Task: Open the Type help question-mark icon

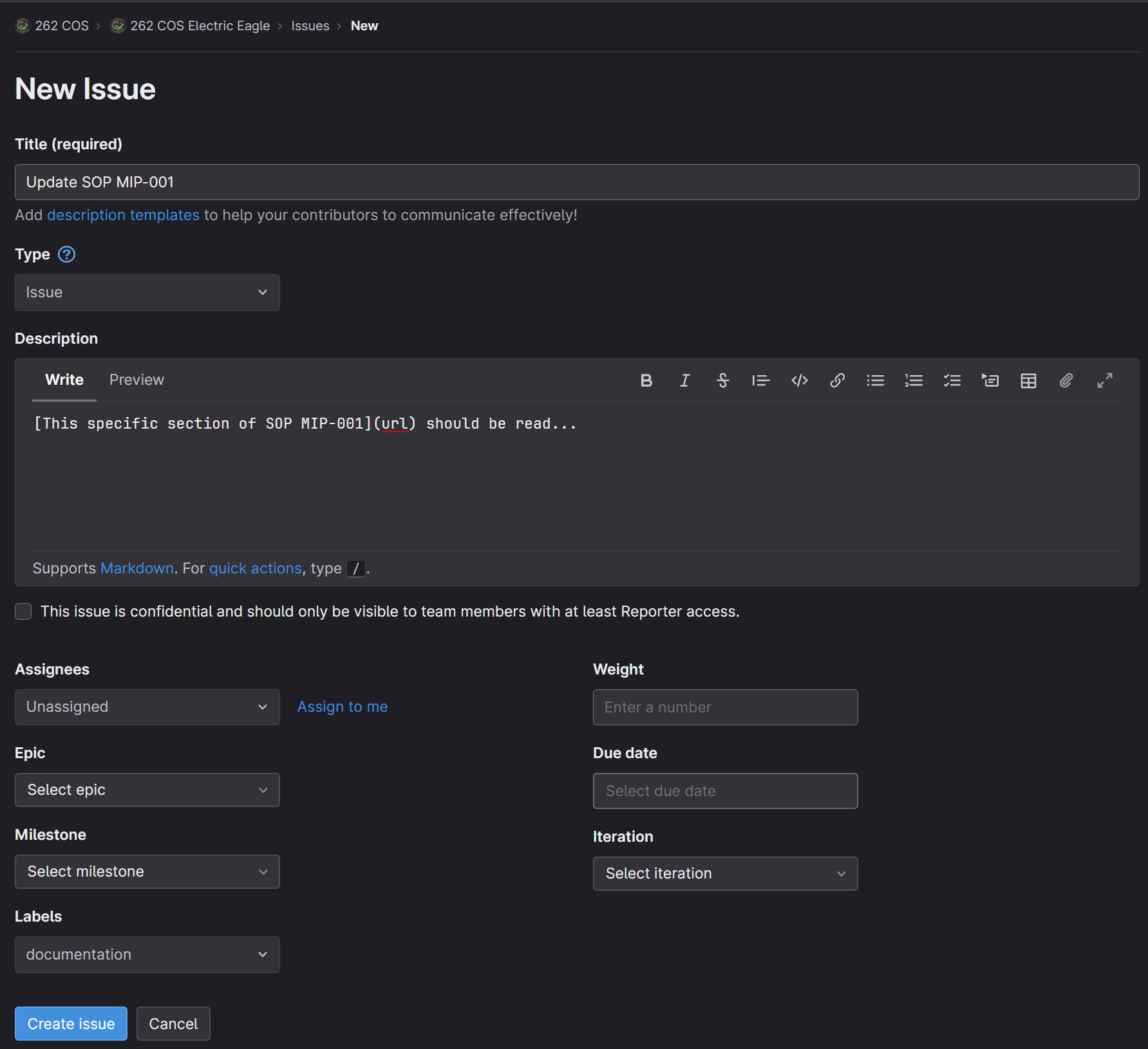Action: pyautogui.click(x=67, y=254)
